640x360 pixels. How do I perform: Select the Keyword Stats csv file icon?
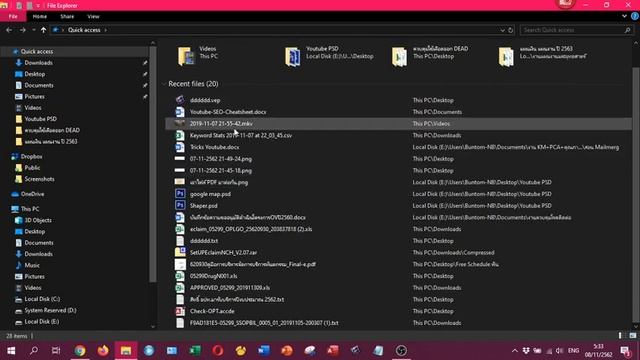[x=180, y=135]
